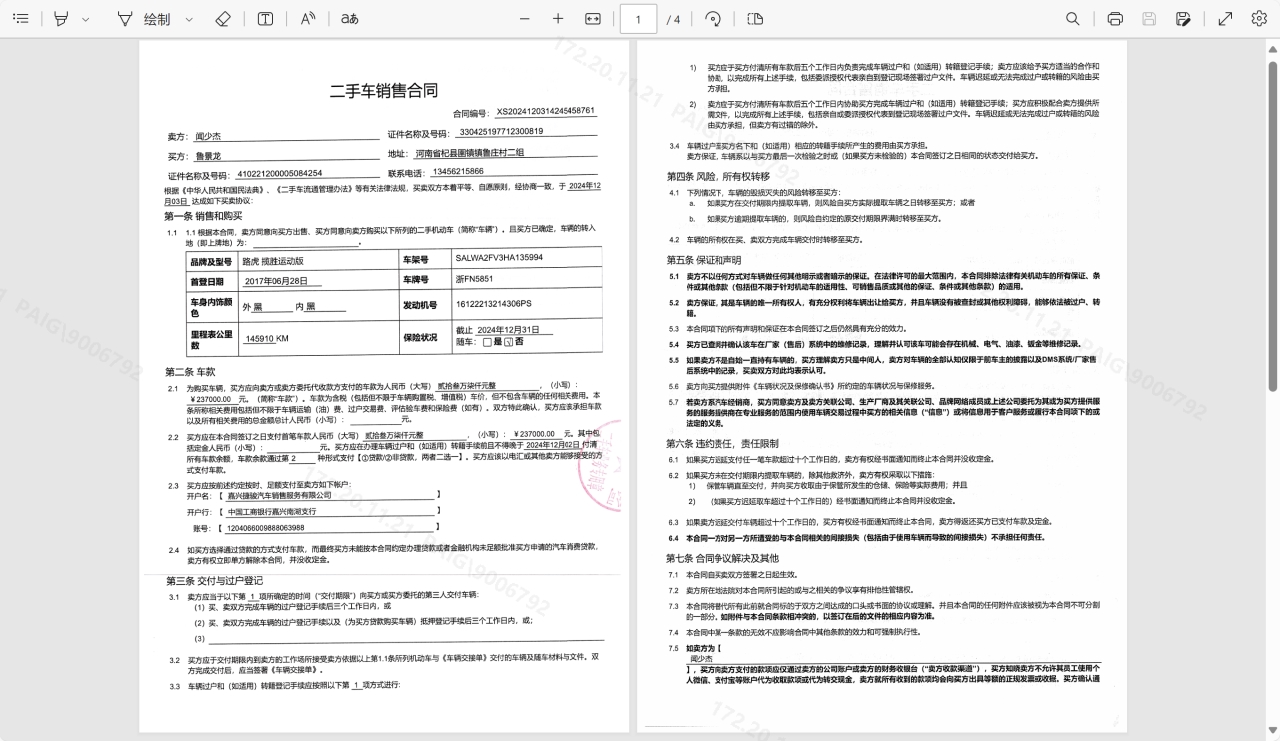Open the find-in-document search
The height and width of the screenshot is (741, 1280).
click(x=1073, y=19)
